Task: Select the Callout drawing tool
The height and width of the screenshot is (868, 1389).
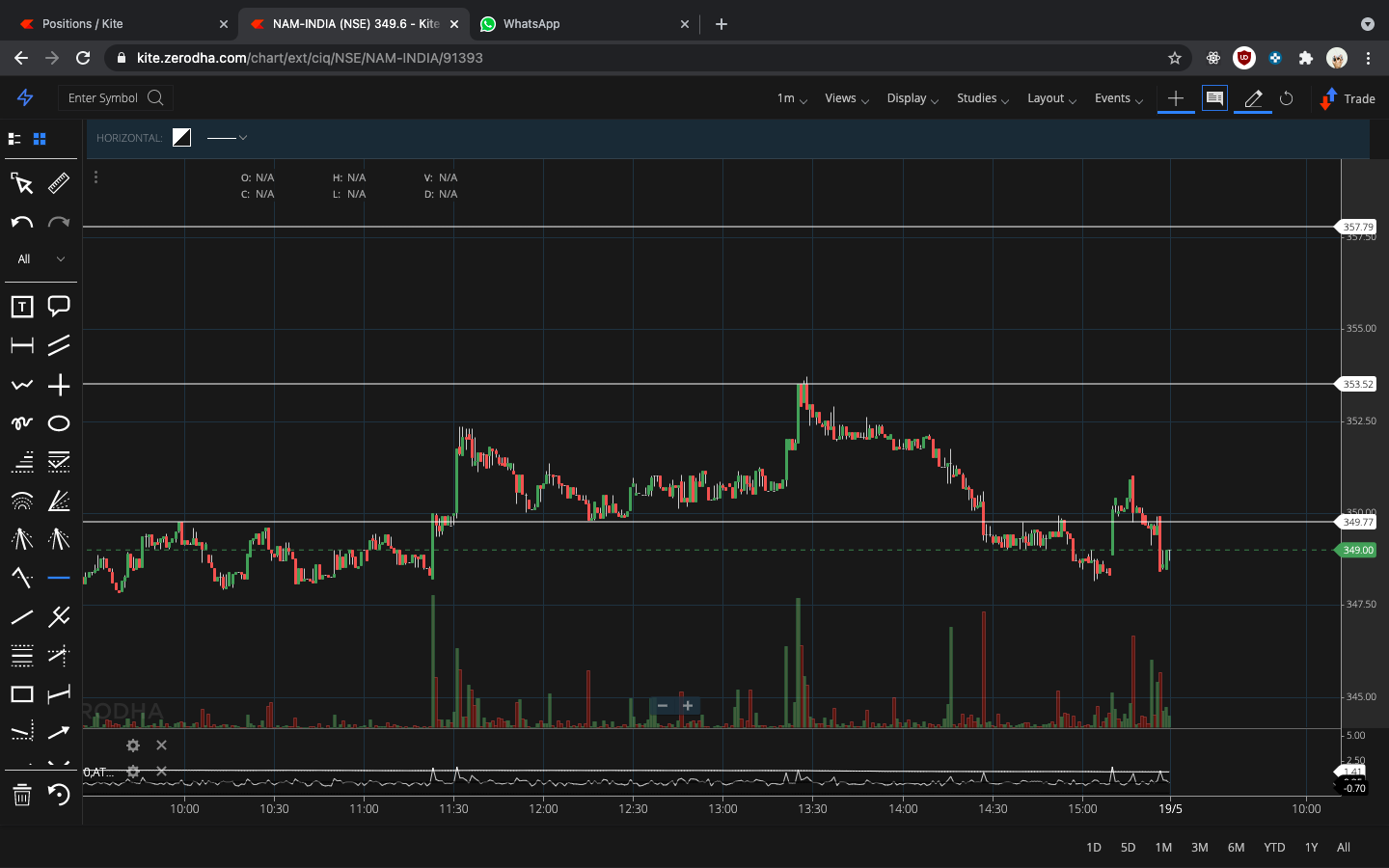Action: 60,307
